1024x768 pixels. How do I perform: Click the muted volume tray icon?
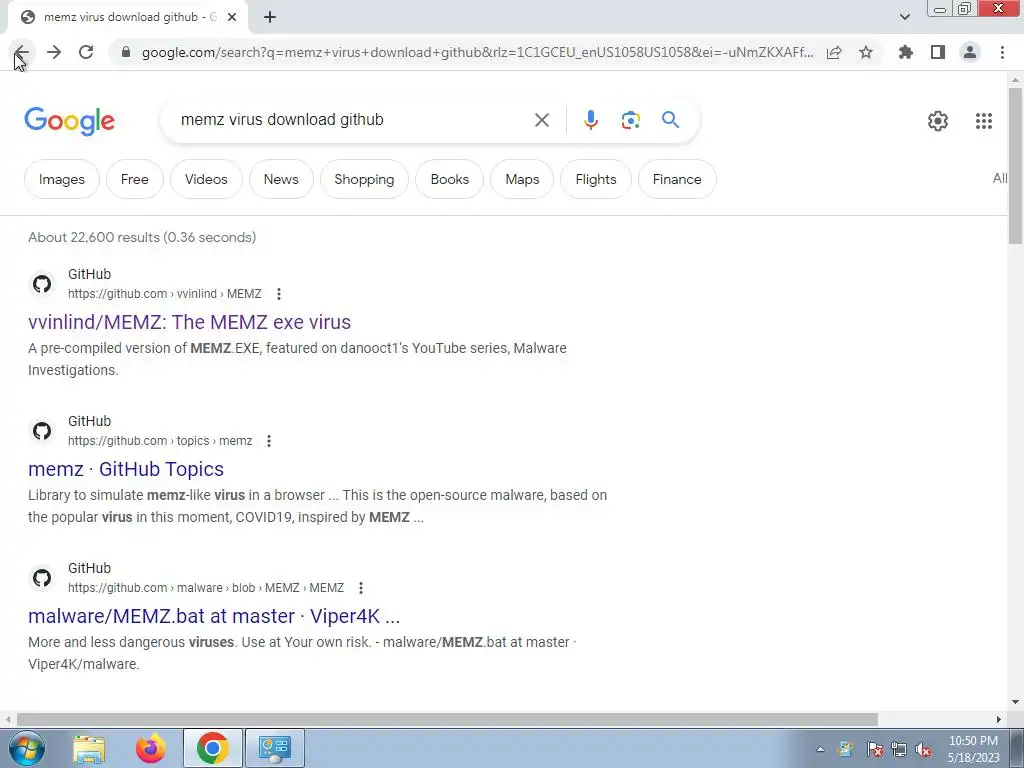(923, 749)
